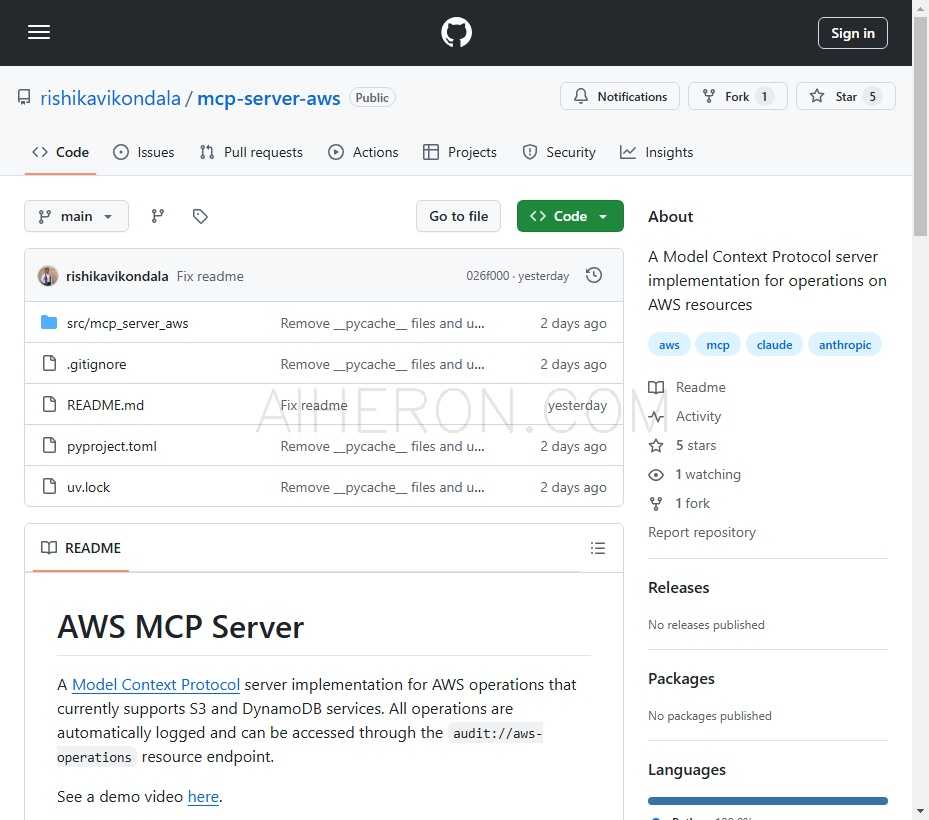The width and height of the screenshot is (929, 820).
Task: Open the mcp-server-aws repository link
Action: point(268,98)
